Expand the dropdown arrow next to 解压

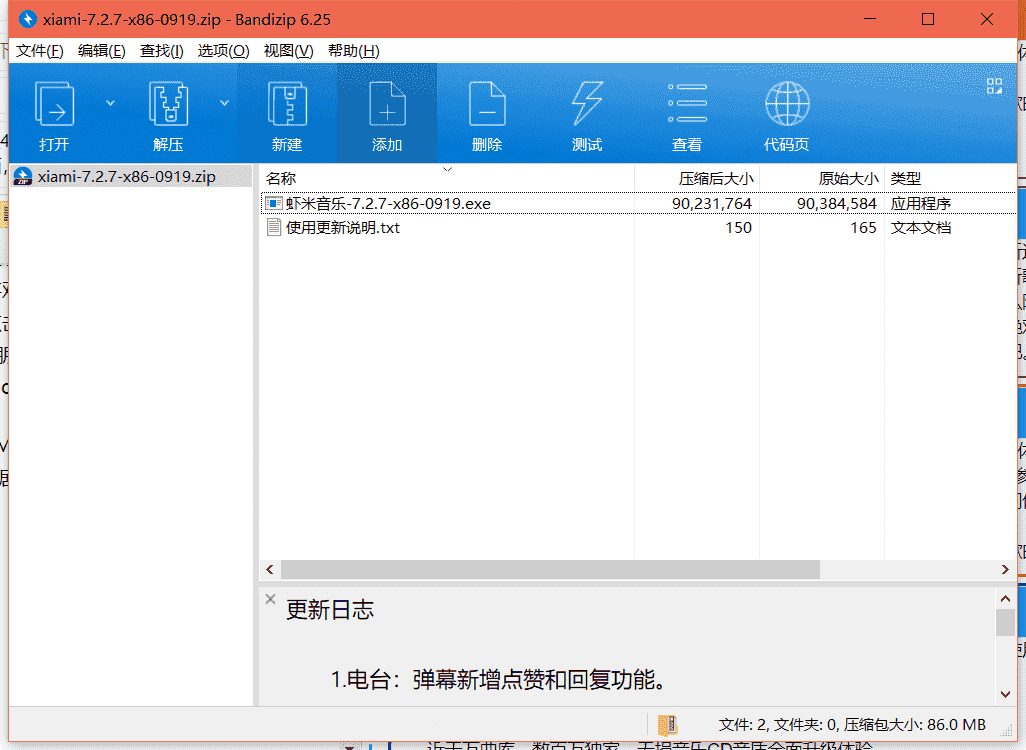[224, 103]
